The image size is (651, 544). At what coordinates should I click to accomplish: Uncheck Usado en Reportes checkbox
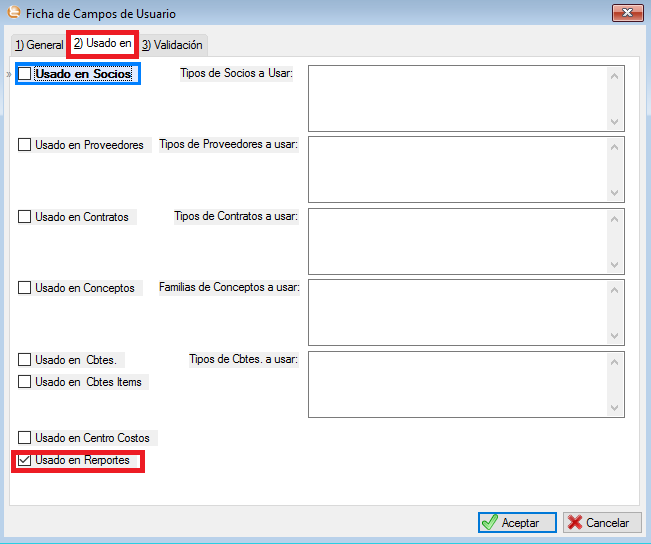click(x=25, y=460)
